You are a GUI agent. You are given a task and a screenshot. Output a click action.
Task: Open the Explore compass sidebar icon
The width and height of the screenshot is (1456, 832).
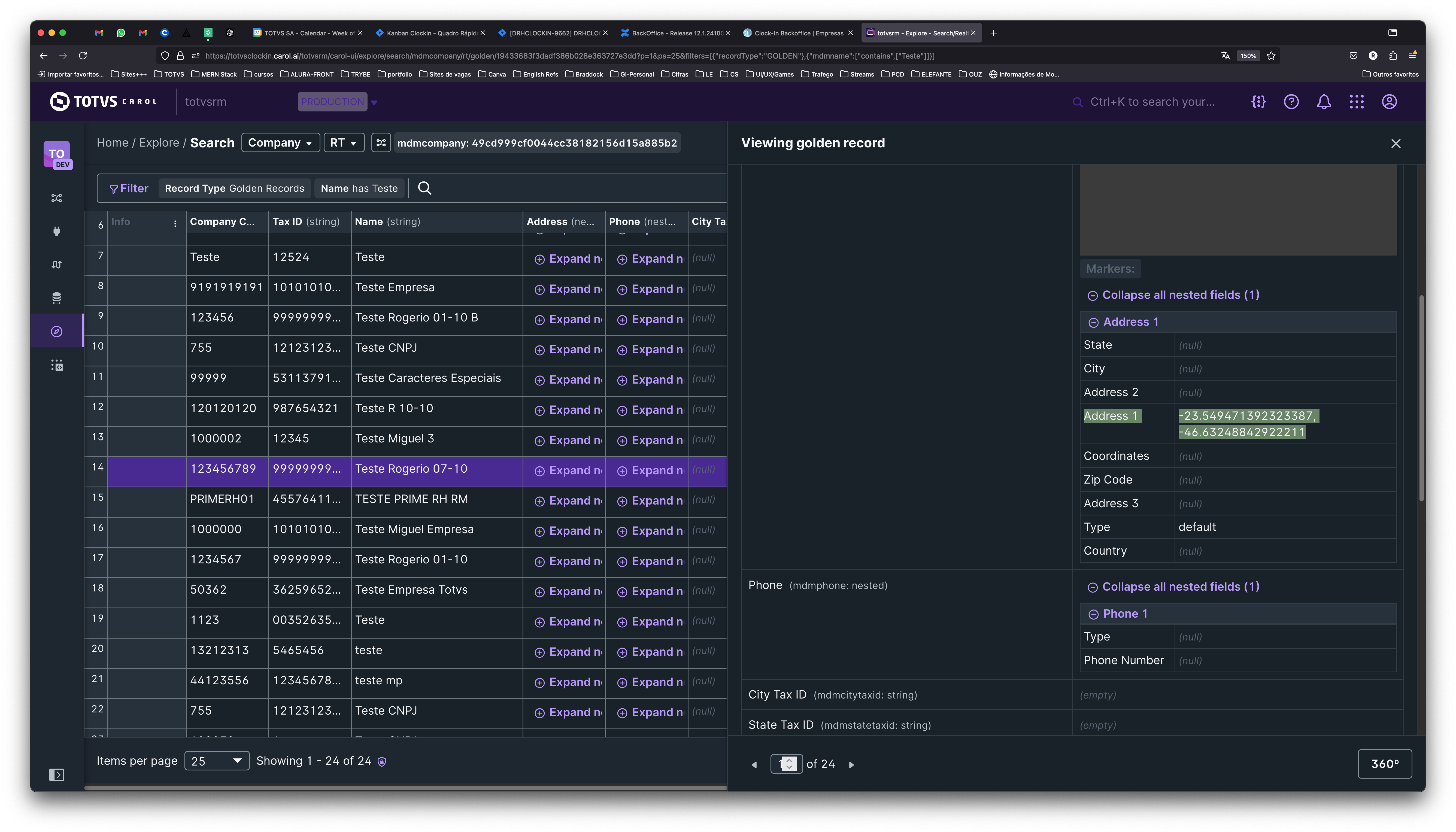[57, 332]
